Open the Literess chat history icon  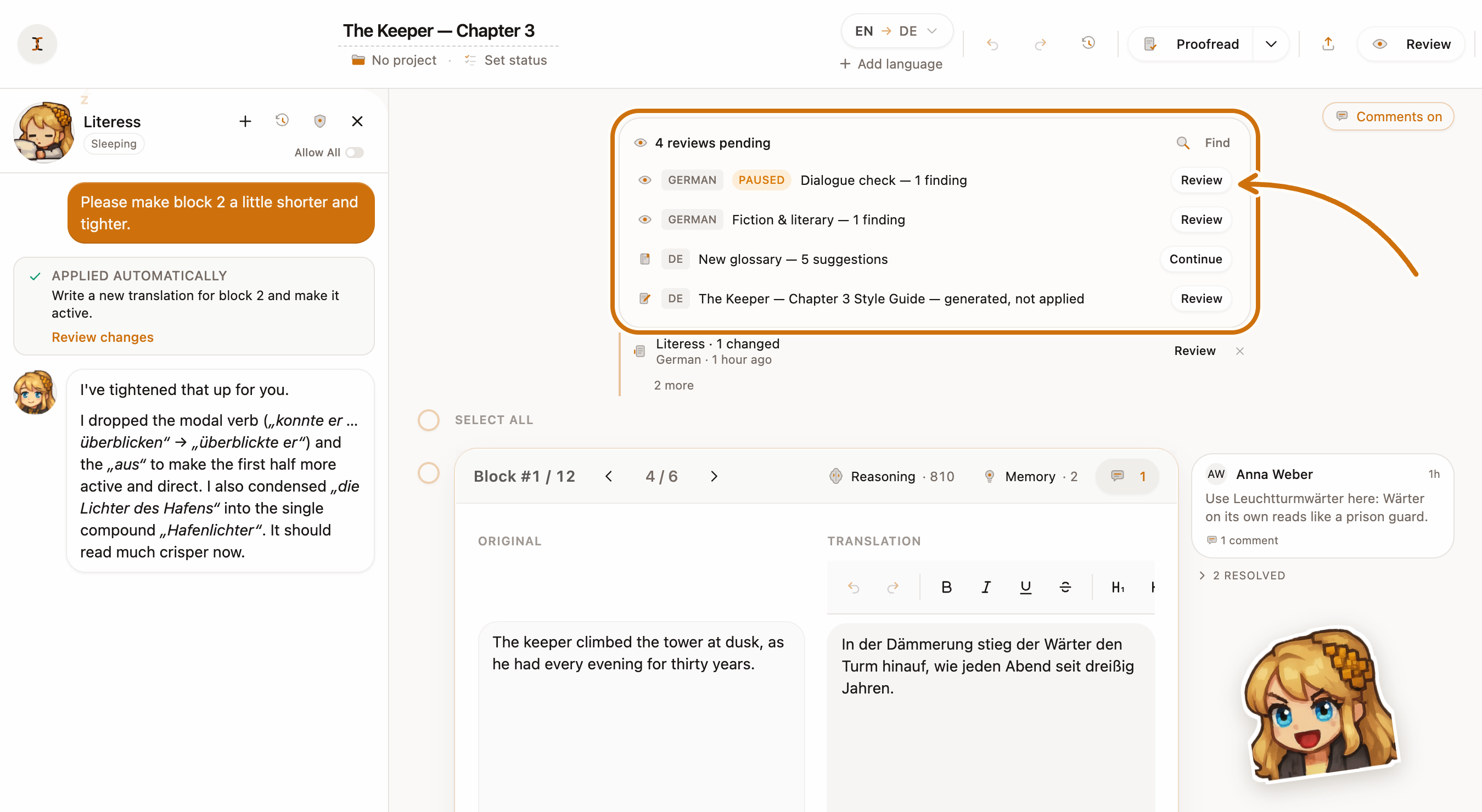[282, 121]
